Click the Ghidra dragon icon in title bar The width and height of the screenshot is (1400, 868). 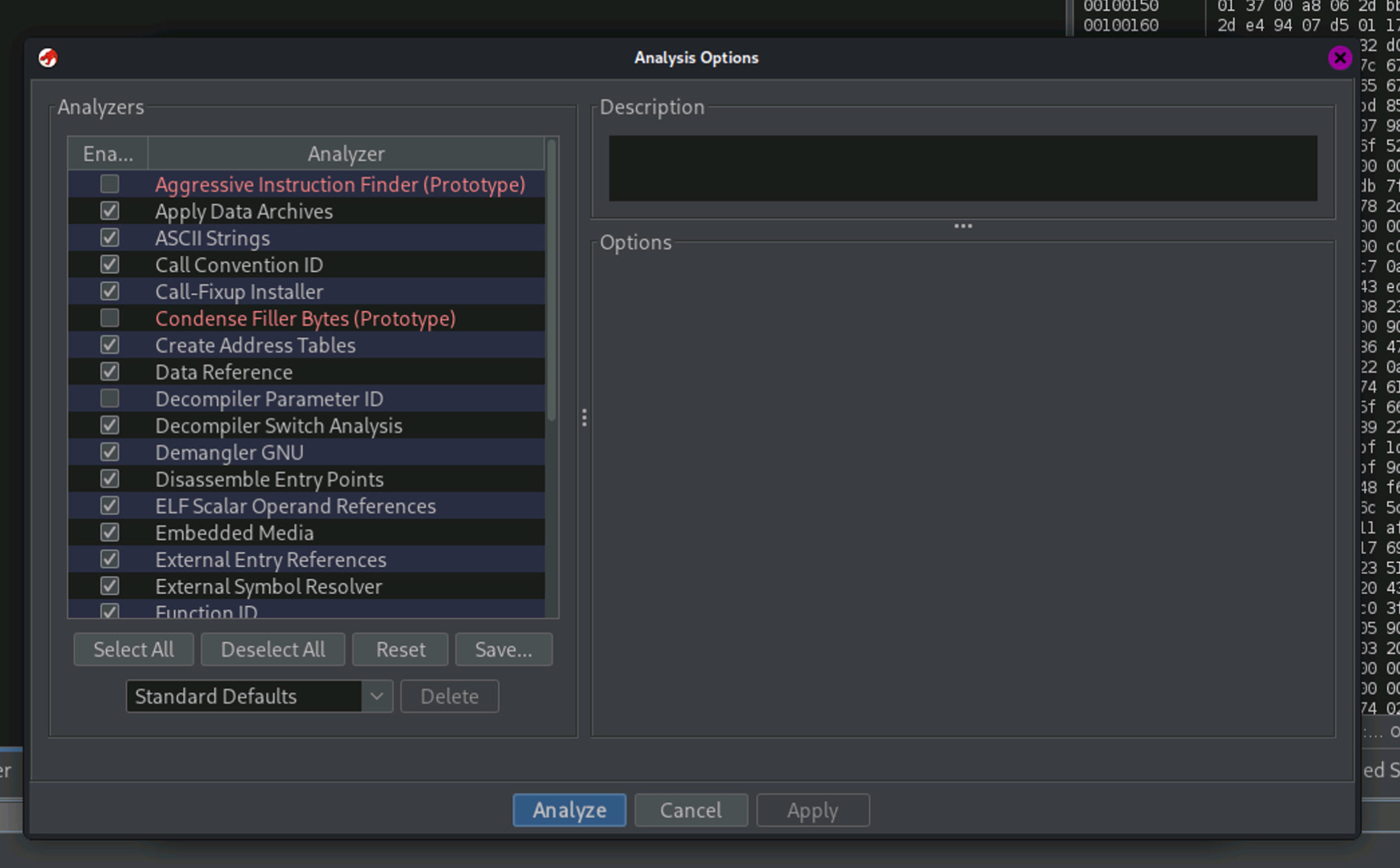tap(47, 58)
